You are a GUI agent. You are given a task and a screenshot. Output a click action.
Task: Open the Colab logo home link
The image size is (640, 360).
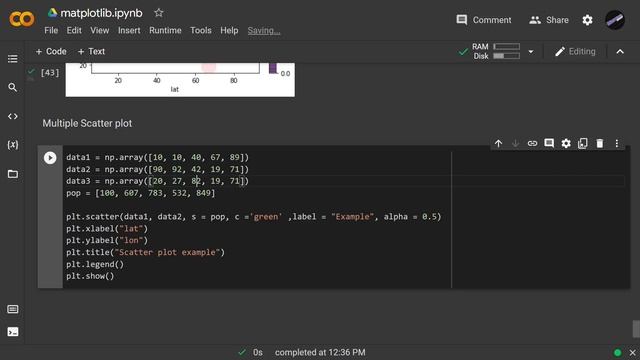click(x=22, y=19)
